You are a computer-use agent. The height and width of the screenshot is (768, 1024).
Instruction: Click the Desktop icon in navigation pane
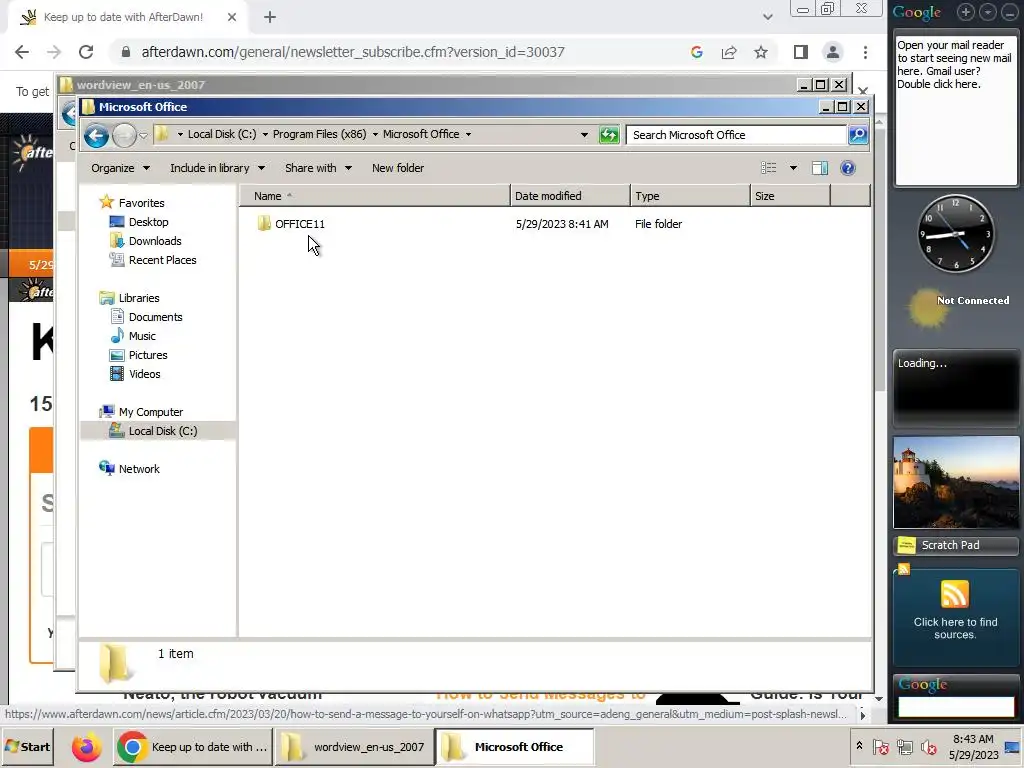tap(117, 222)
